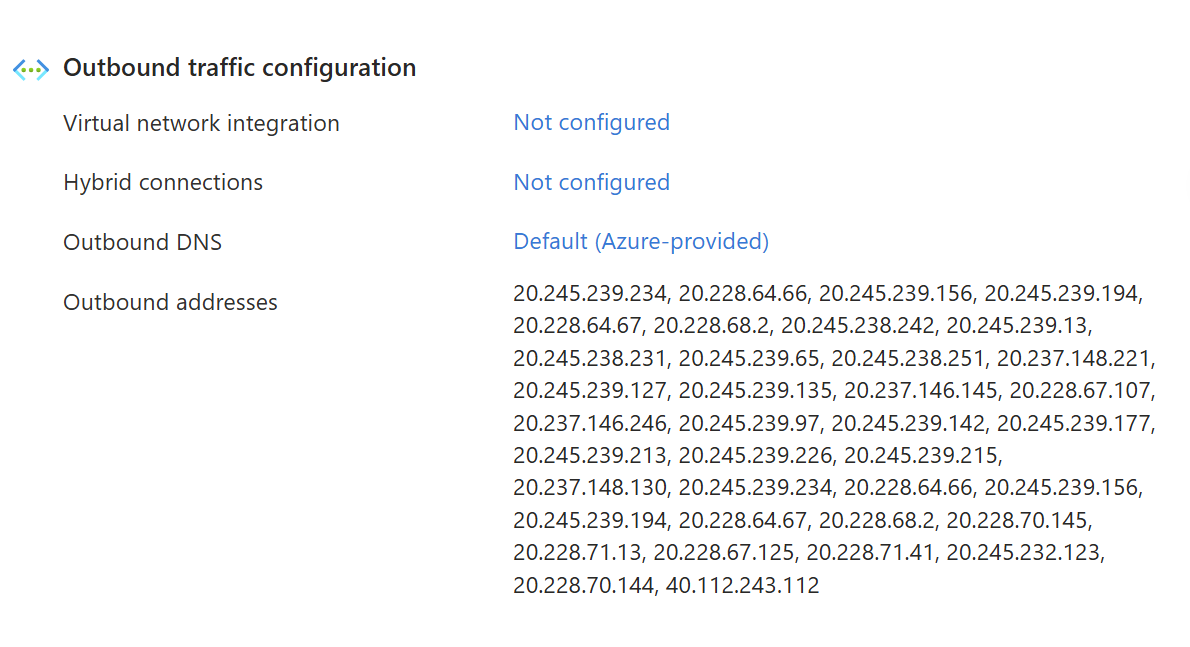Screen dimensions: 1190x647
Task: Click the address 20.237.146.246
Action: pyautogui.click(x=590, y=423)
